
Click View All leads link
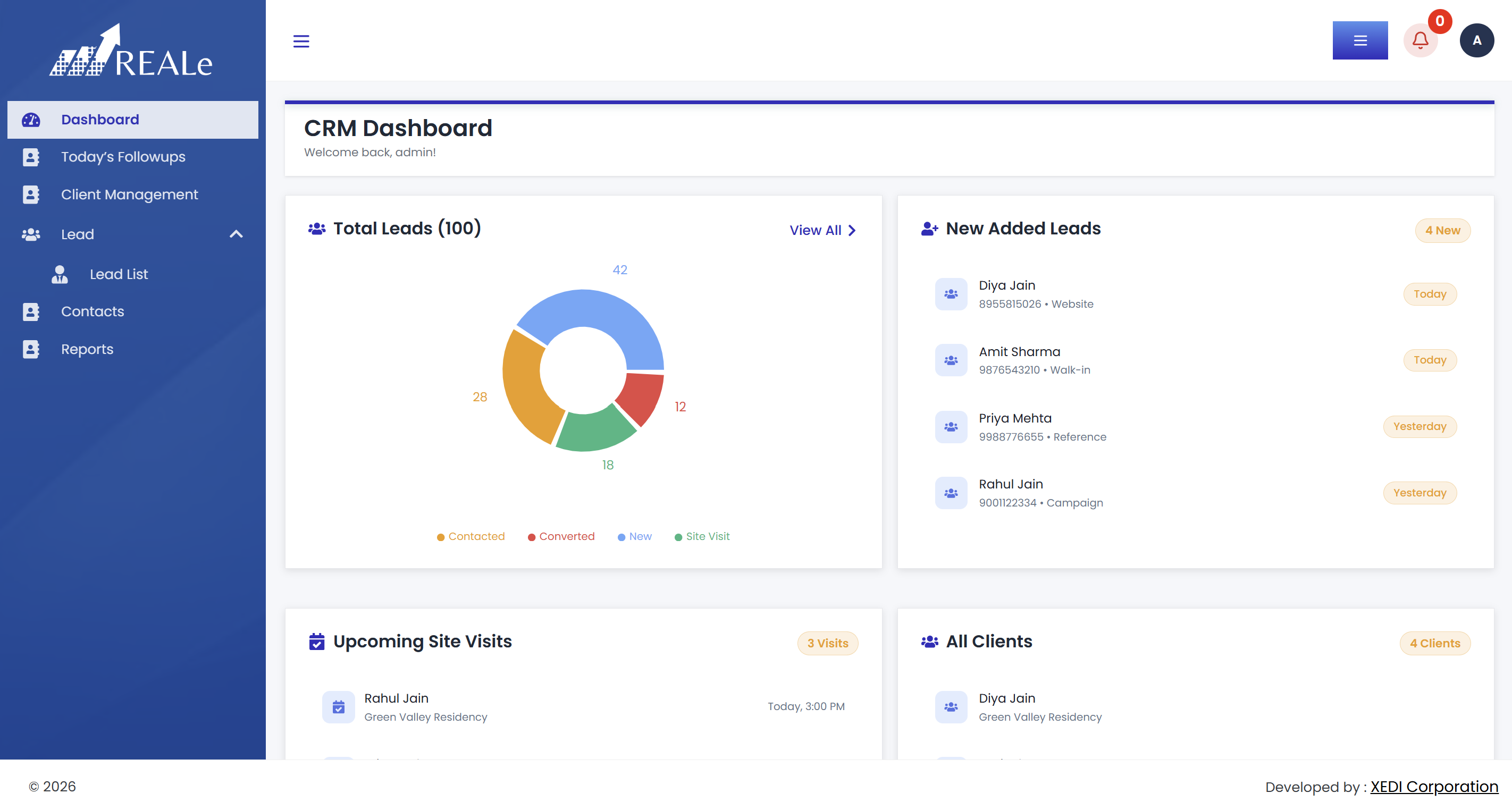point(822,230)
